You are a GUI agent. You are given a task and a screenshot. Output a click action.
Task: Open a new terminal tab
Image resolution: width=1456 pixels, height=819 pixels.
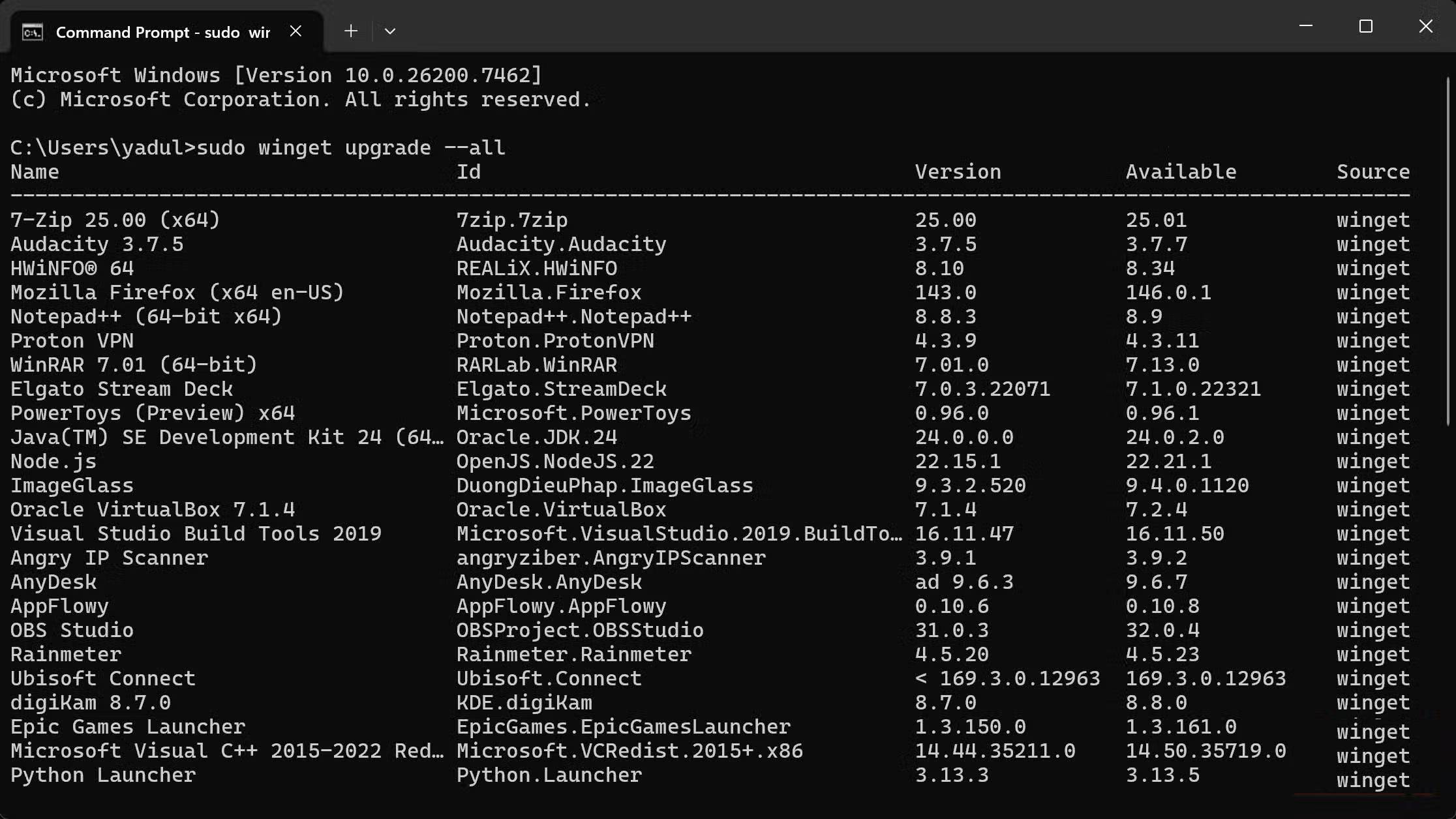[x=351, y=31]
